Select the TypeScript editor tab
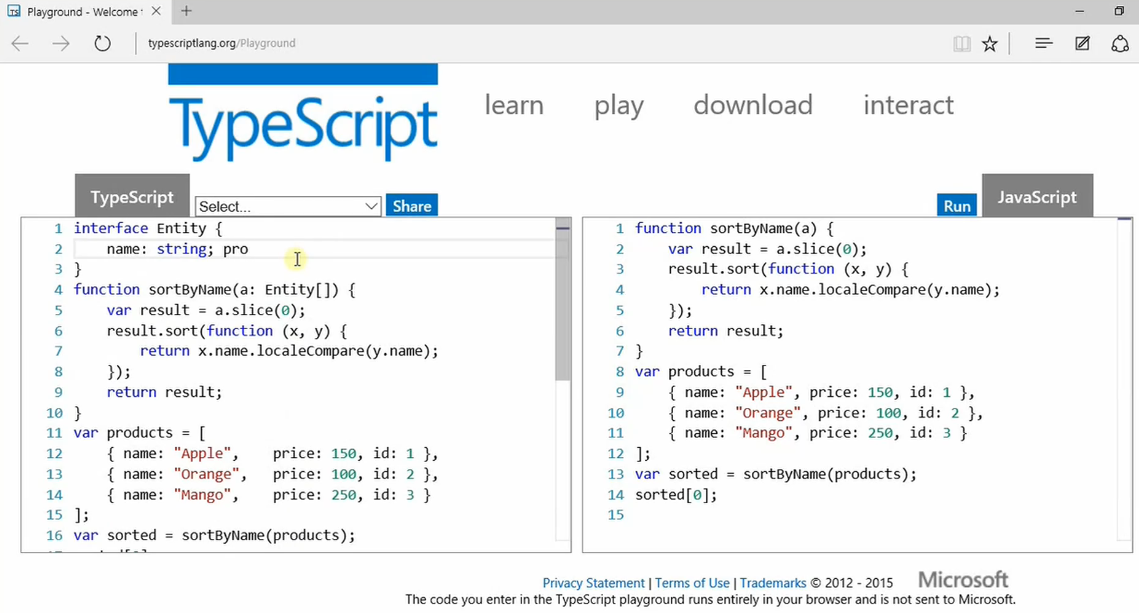This screenshot has width=1139, height=613. coord(132,196)
